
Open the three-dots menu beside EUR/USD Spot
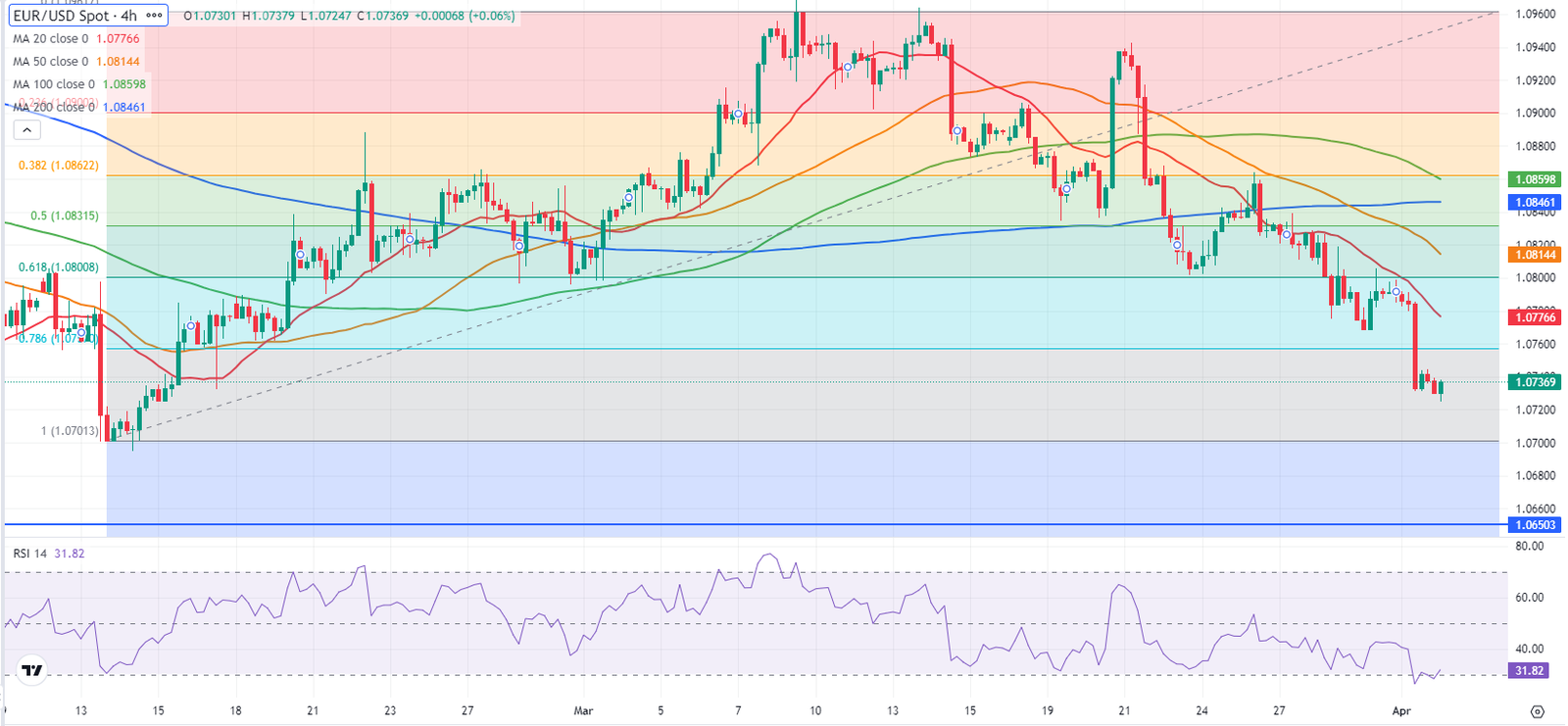point(155,16)
